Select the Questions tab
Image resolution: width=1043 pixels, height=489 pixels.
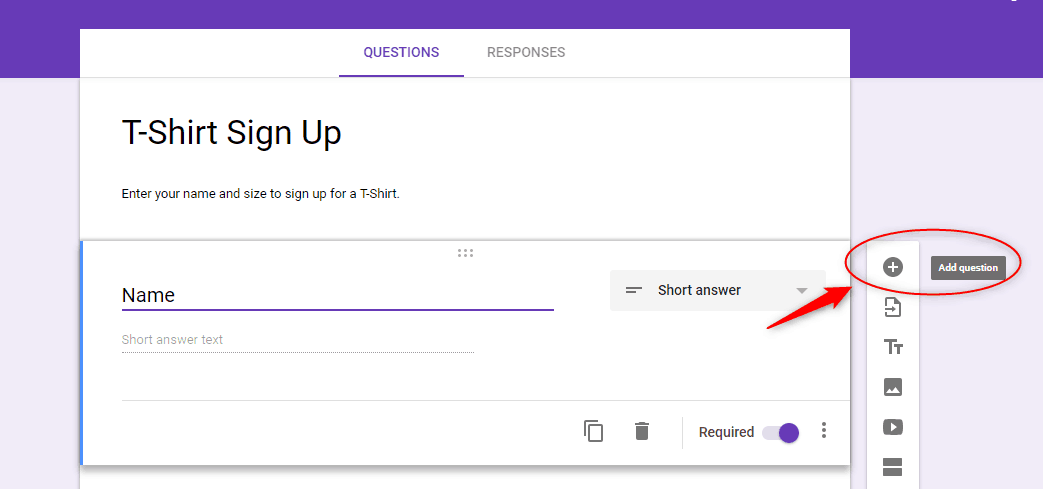pyautogui.click(x=401, y=53)
